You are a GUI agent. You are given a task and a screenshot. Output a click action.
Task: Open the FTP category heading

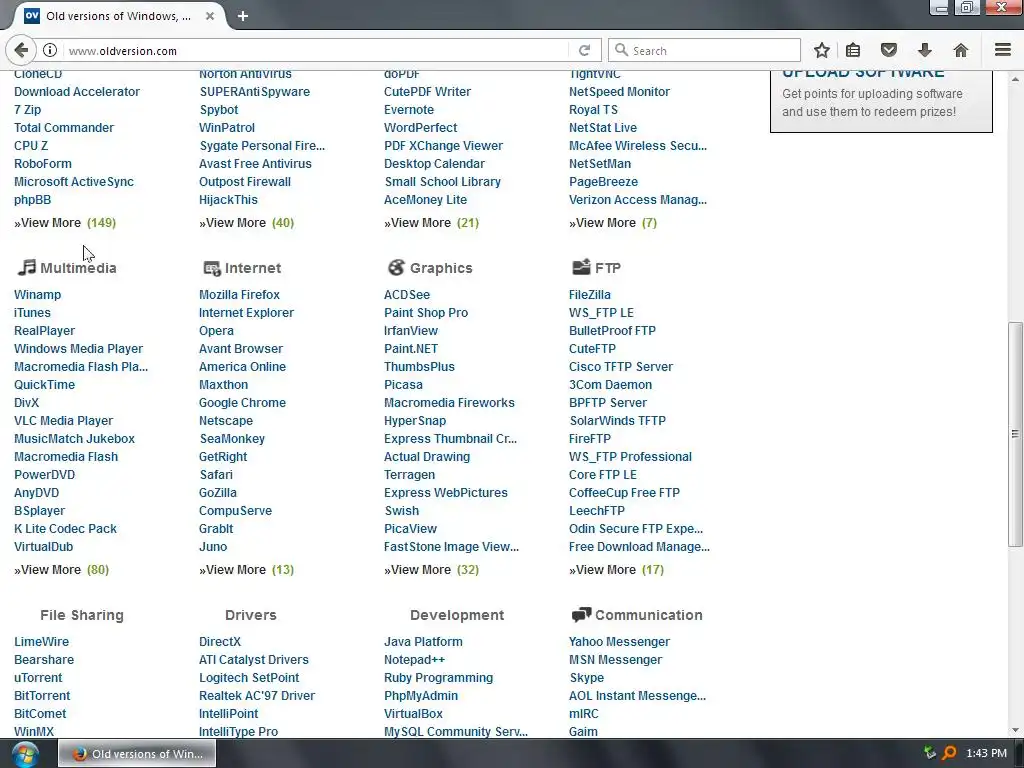point(607,268)
